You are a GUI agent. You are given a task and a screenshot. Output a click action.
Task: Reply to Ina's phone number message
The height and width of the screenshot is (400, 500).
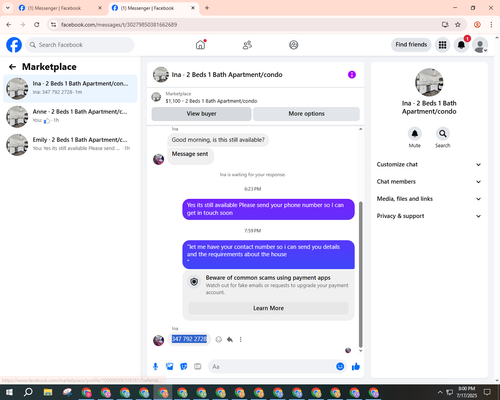point(230,339)
